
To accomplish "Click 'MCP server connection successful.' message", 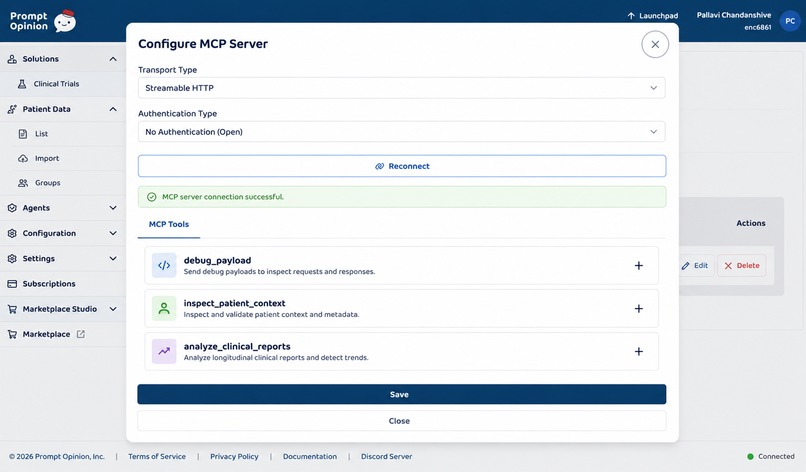I will [223, 197].
